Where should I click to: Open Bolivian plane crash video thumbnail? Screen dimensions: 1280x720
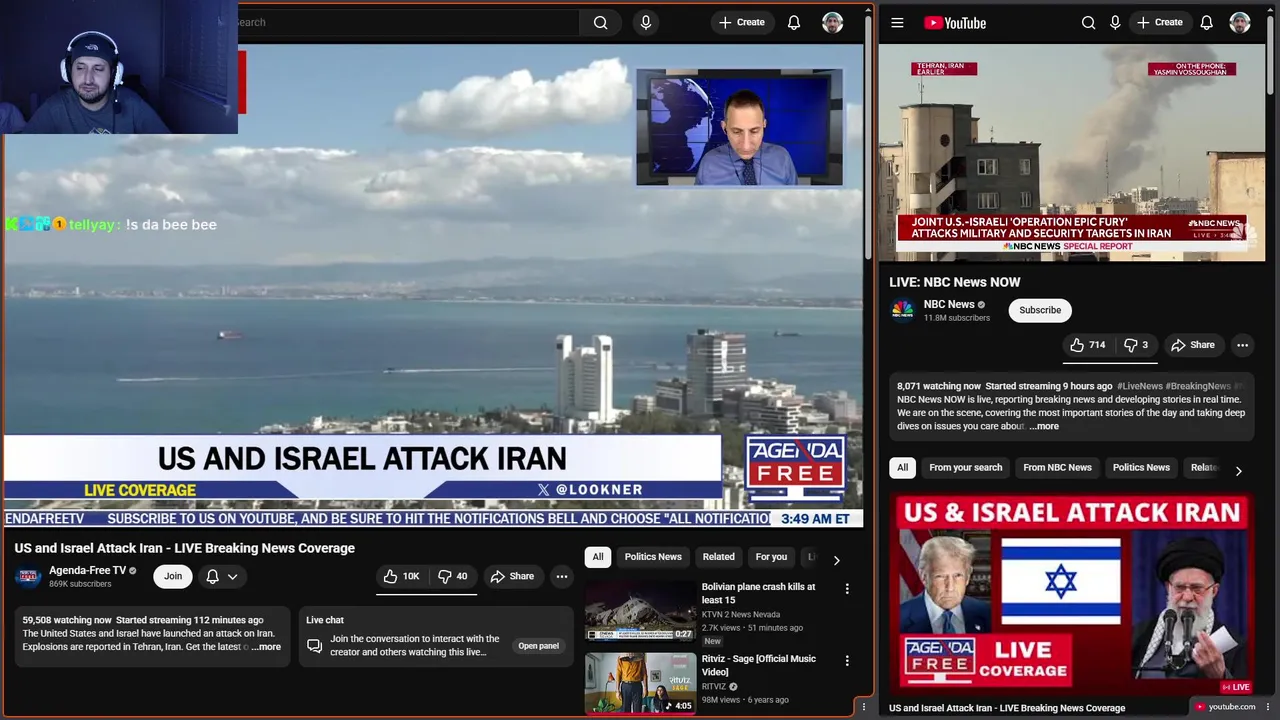coord(640,610)
